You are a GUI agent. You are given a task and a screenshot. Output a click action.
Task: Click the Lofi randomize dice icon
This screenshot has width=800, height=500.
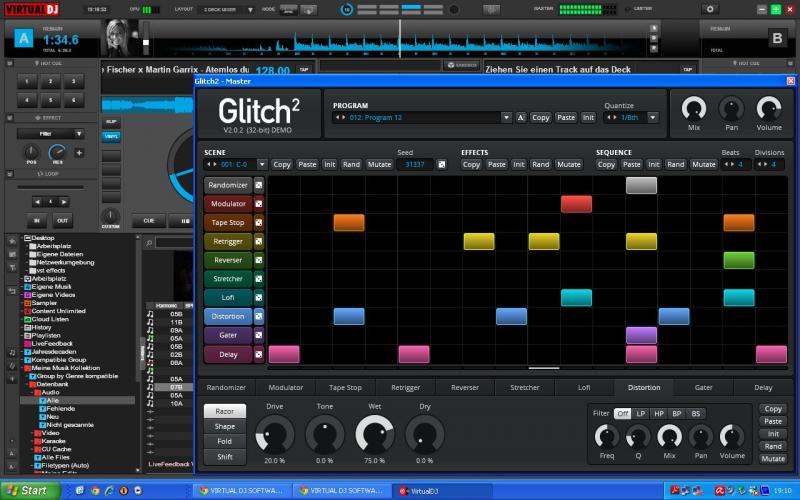tap(259, 298)
